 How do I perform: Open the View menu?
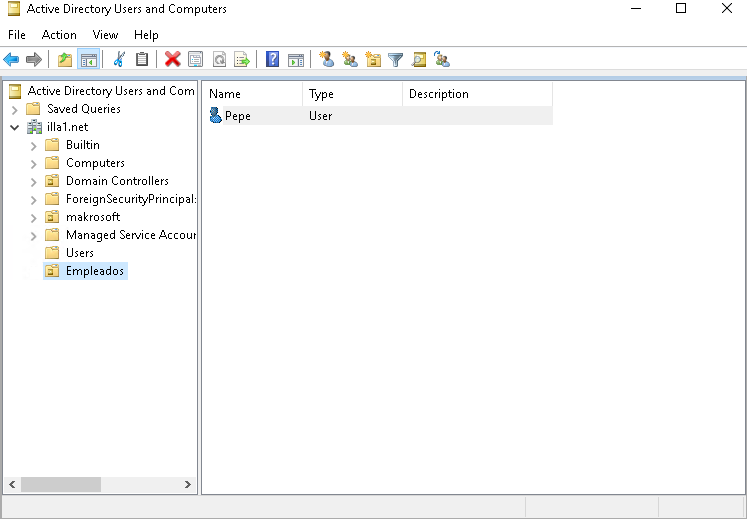pyautogui.click(x=105, y=35)
